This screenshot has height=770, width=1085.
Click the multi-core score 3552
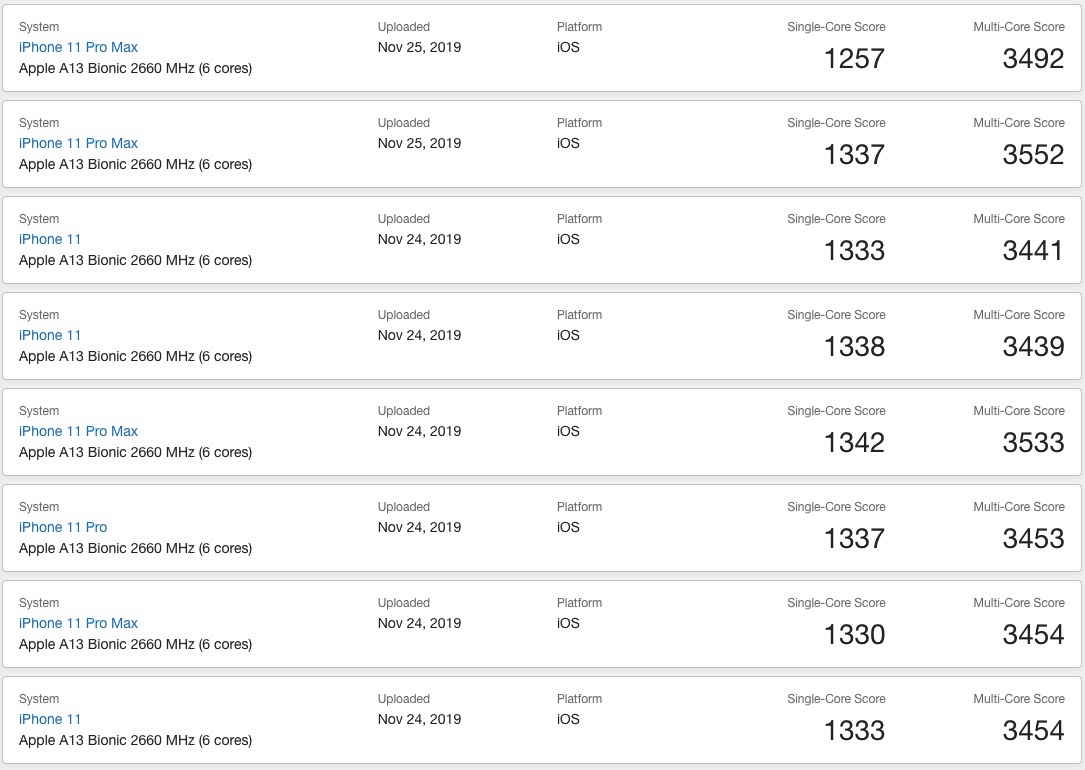click(x=1033, y=155)
